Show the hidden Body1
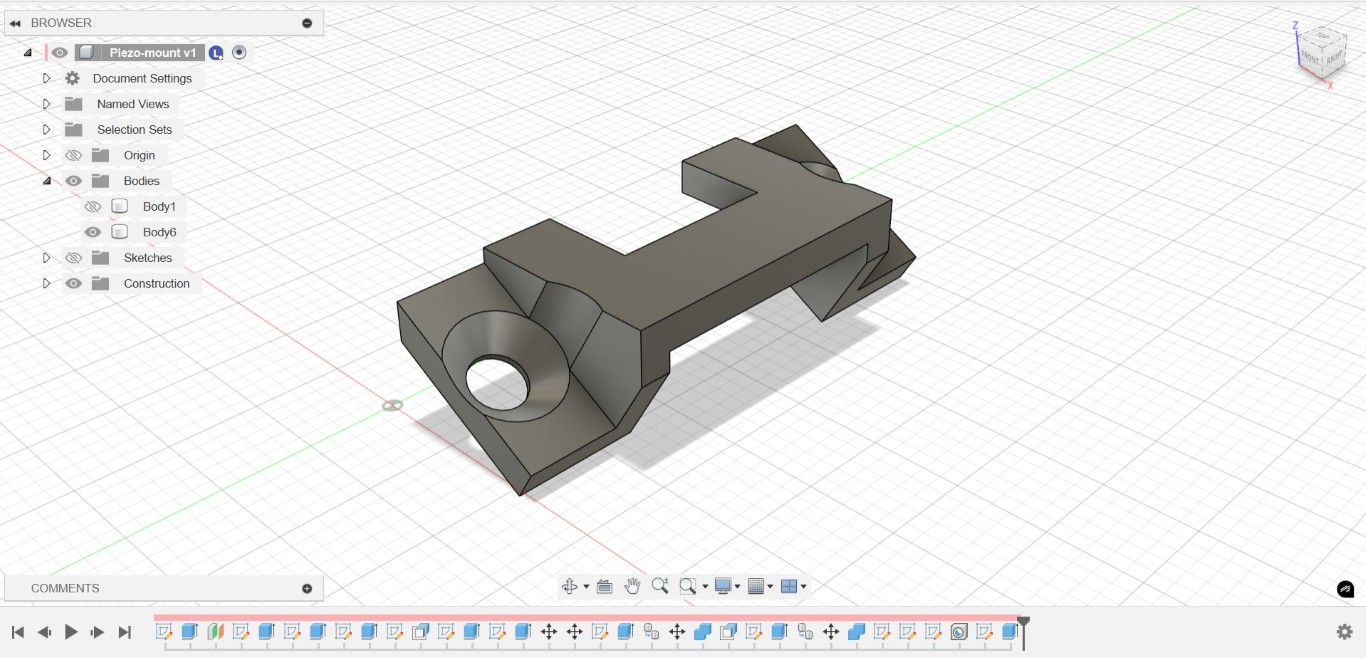 93,207
